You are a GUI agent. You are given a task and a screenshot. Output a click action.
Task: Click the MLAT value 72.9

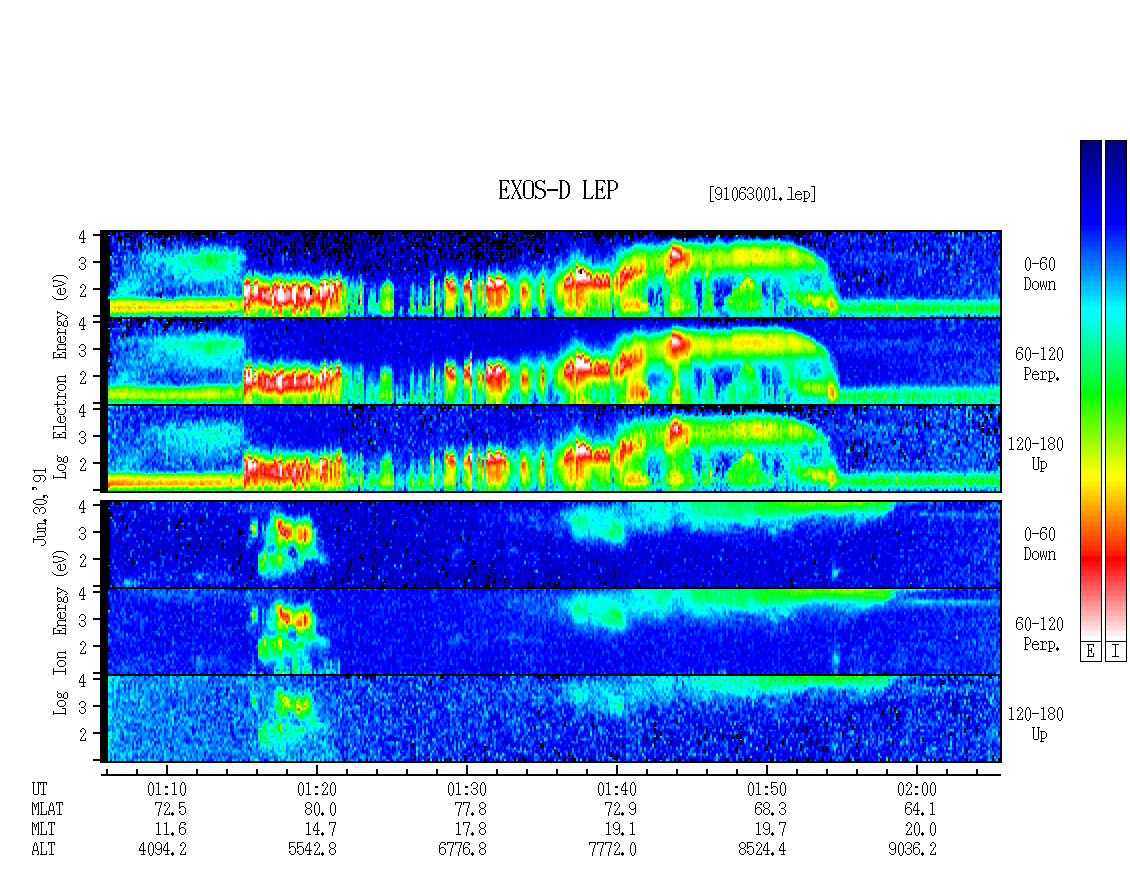(x=620, y=809)
